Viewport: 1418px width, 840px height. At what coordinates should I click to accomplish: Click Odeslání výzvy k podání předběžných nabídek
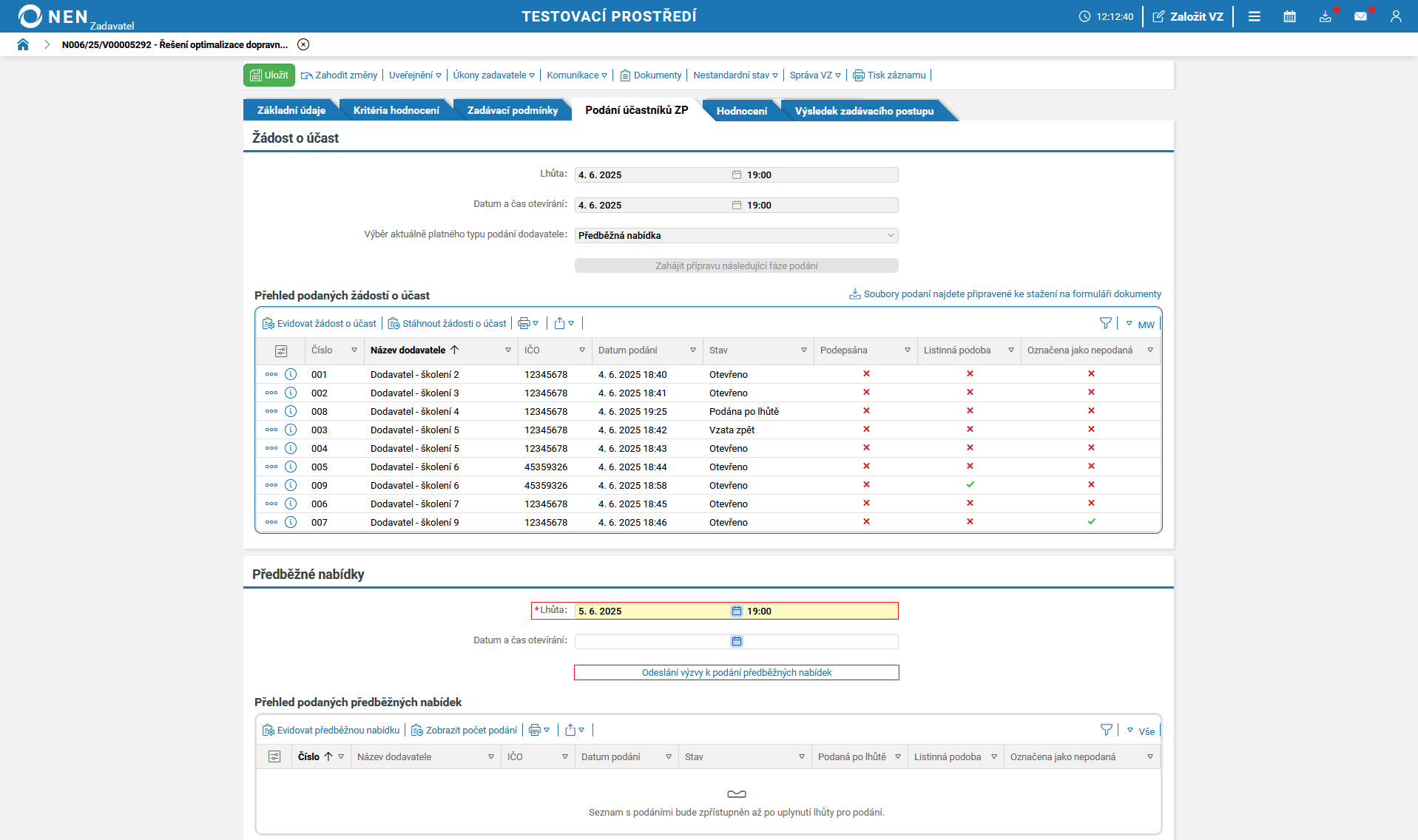click(736, 672)
